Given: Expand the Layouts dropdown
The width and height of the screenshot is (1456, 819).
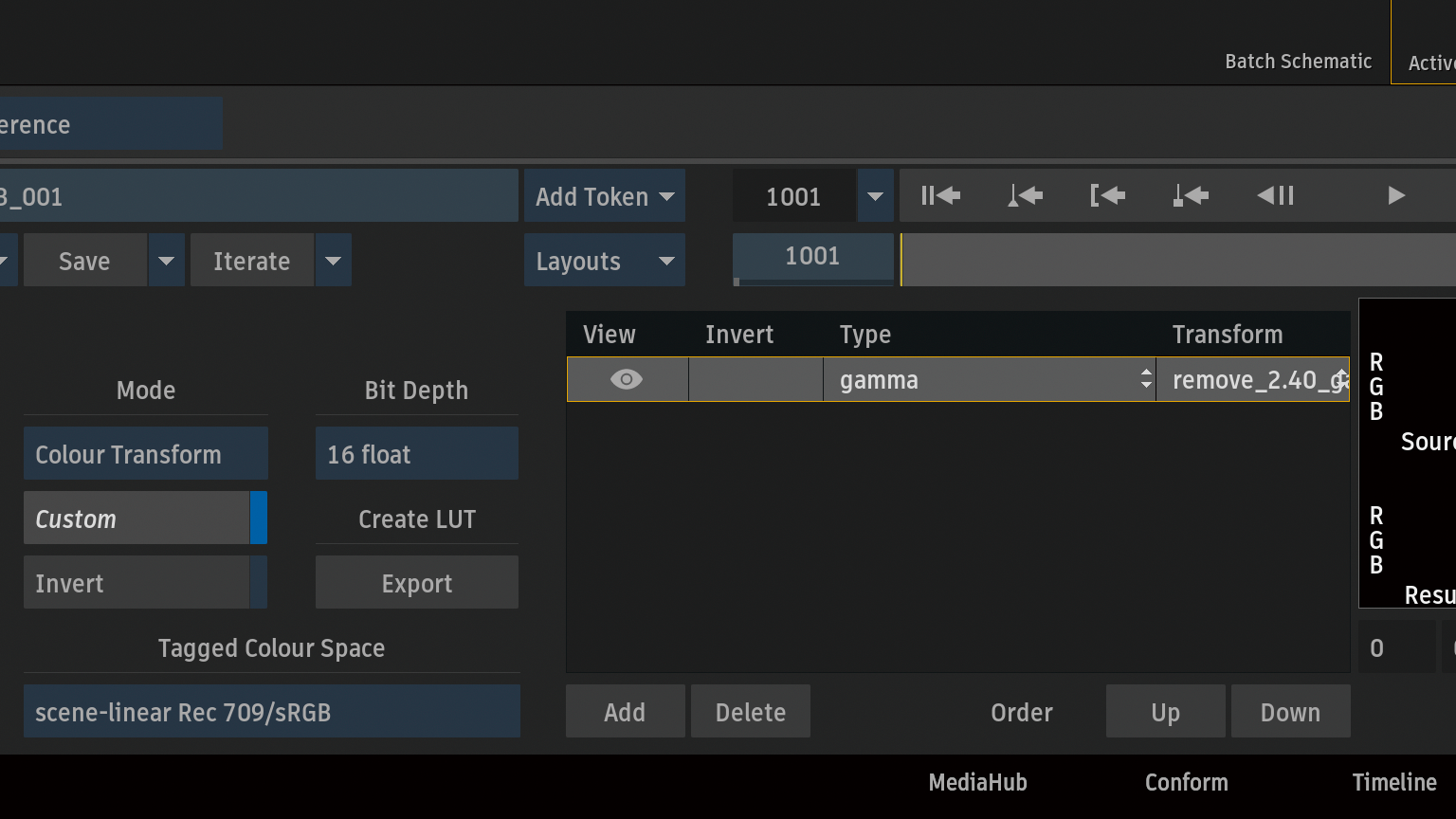Looking at the screenshot, I should point(604,261).
